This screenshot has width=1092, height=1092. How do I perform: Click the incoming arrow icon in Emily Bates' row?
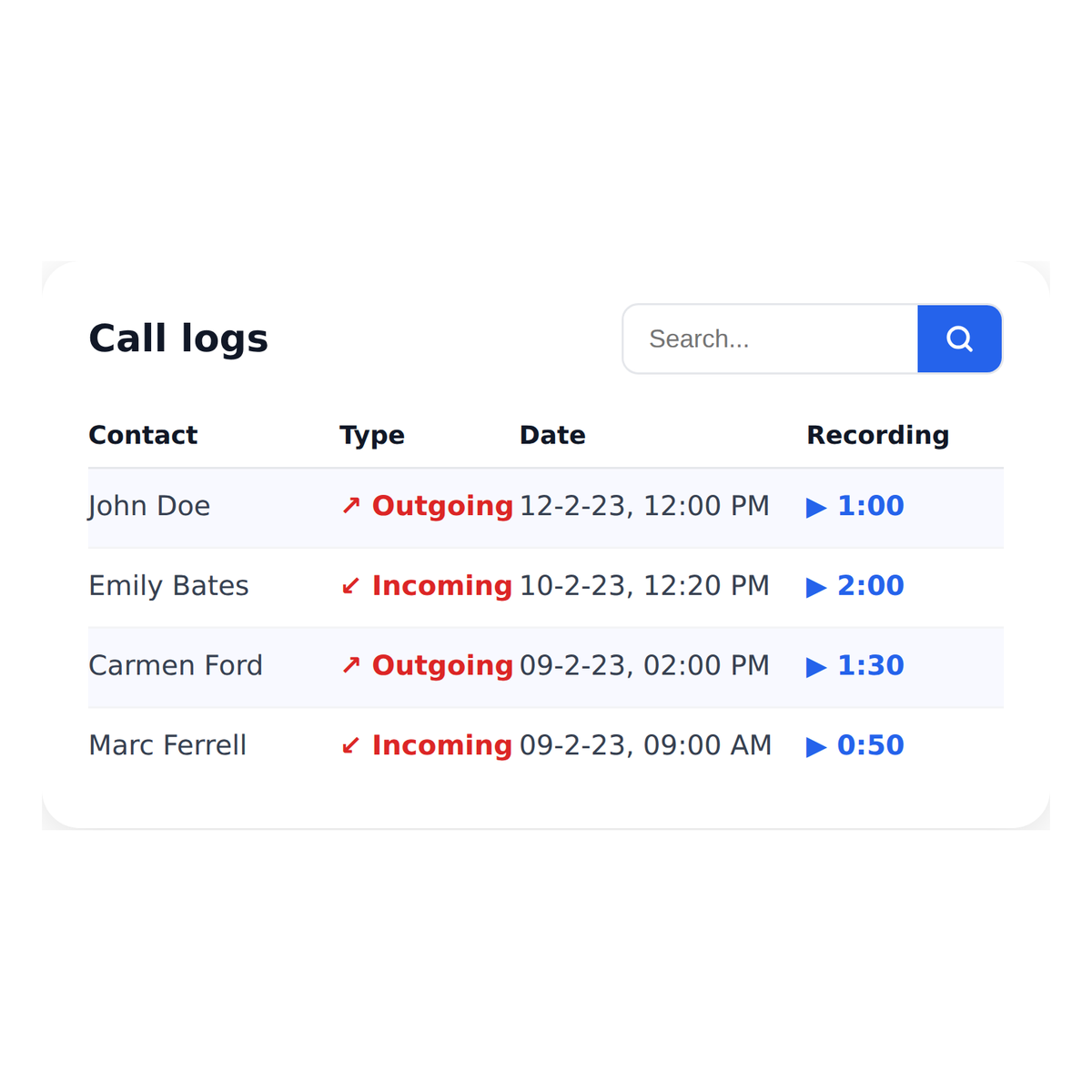click(x=351, y=586)
